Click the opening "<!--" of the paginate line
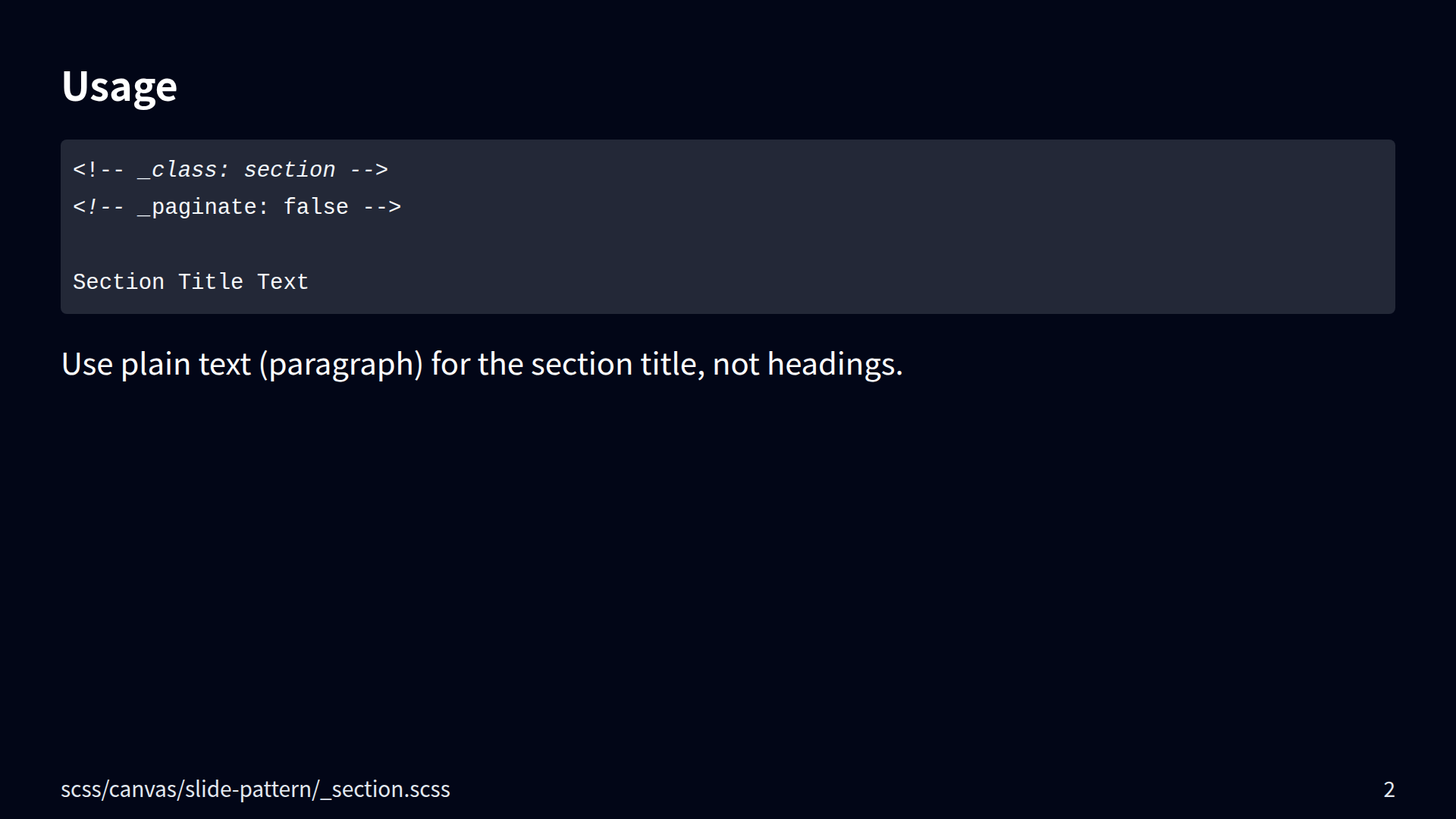Viewport: 1456px width, 819px height. (99, 207)
